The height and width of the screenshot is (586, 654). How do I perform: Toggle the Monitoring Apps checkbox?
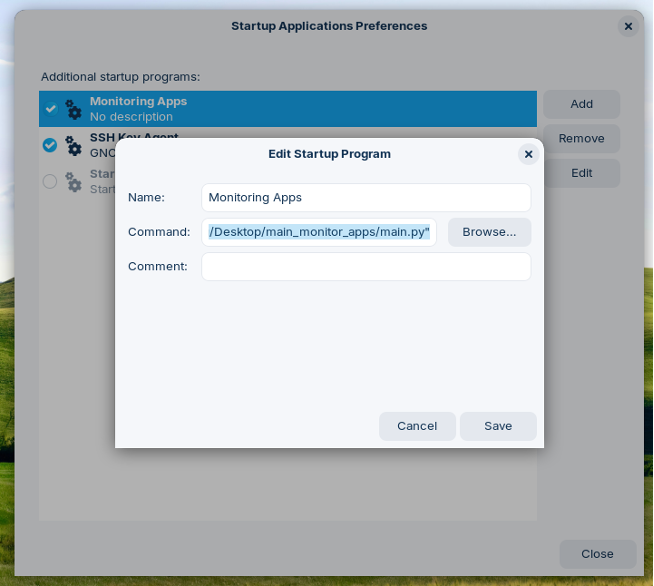click(x=50, y=109)
